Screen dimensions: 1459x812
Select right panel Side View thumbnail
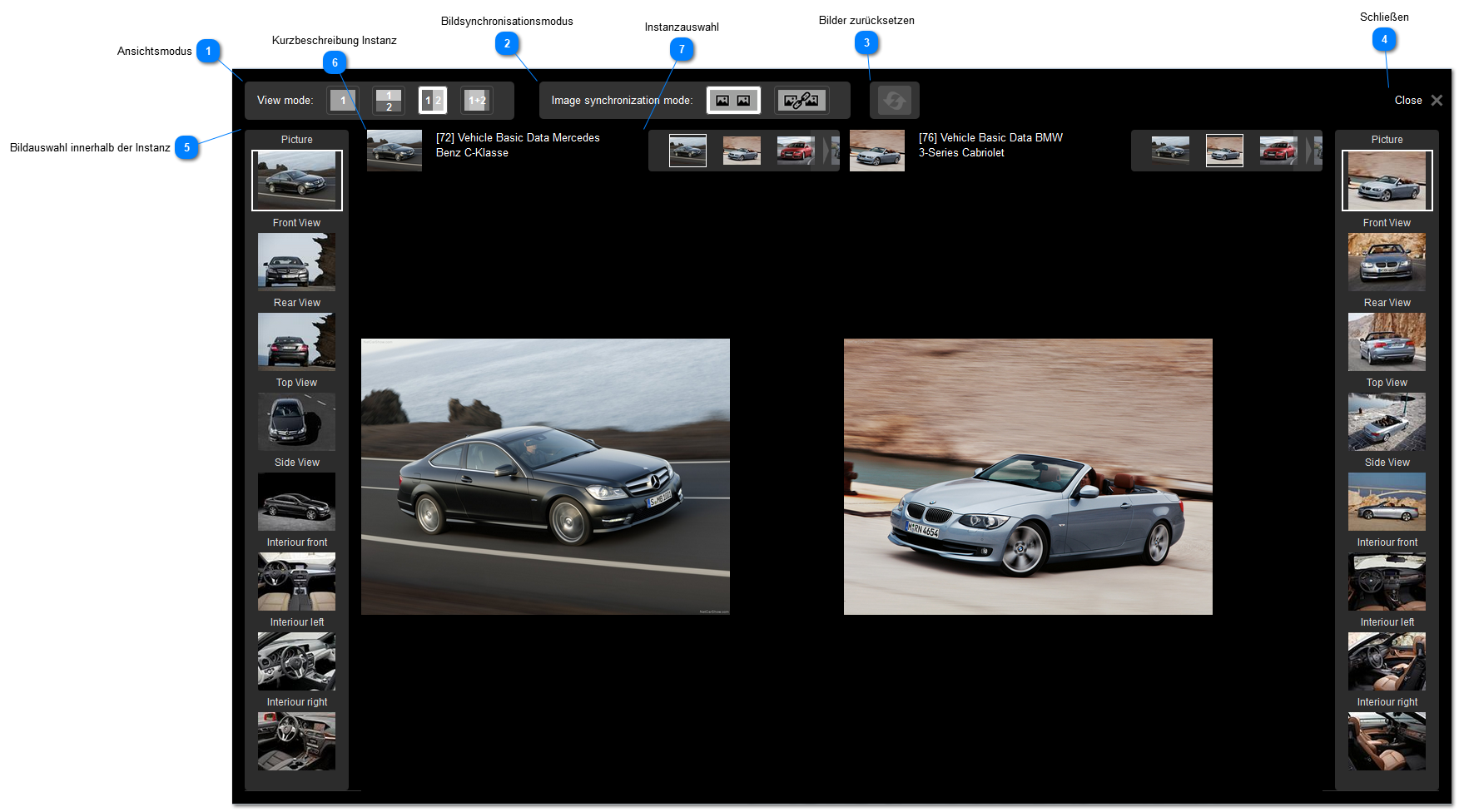coord(1387,502)
